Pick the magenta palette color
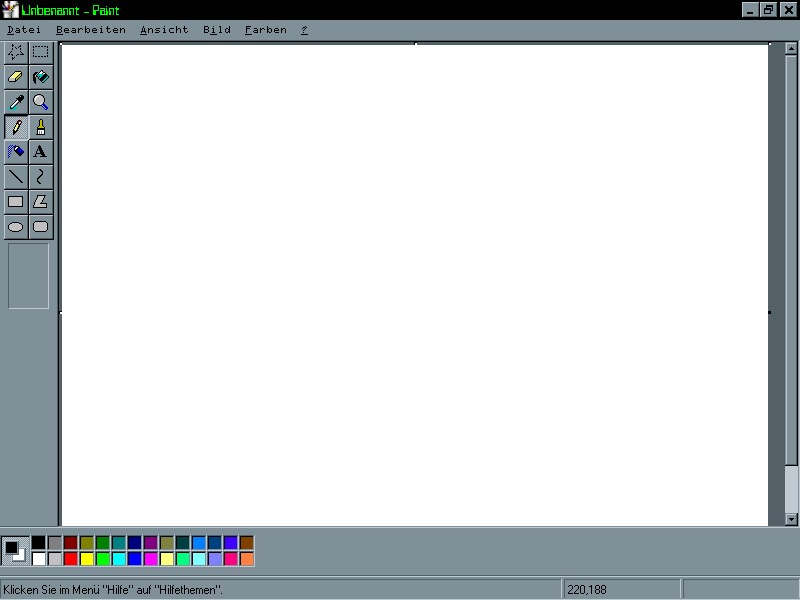Viewport: 800px width, 600px height. point(151,559)
